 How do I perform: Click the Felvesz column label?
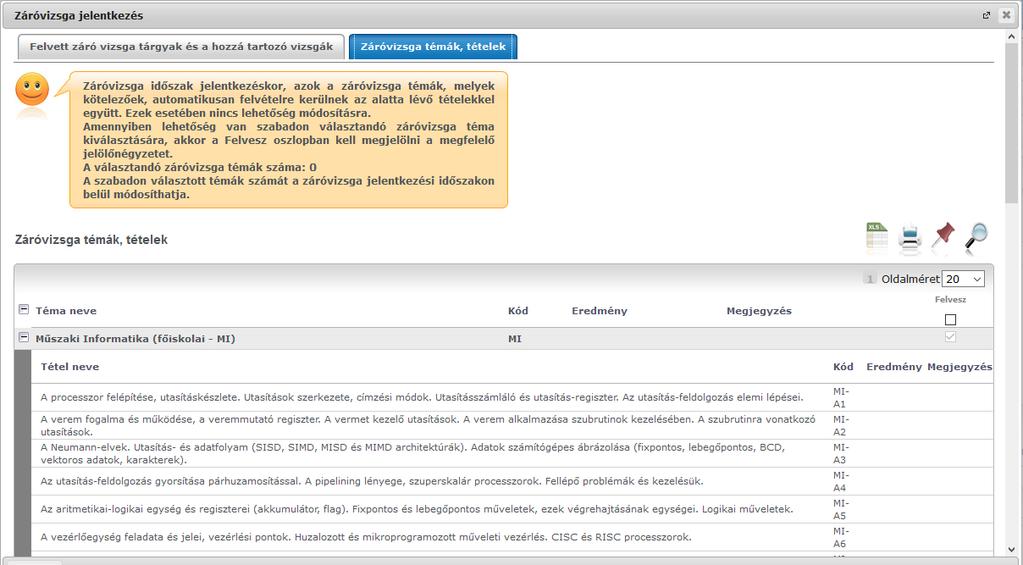(x=950, y=299)
